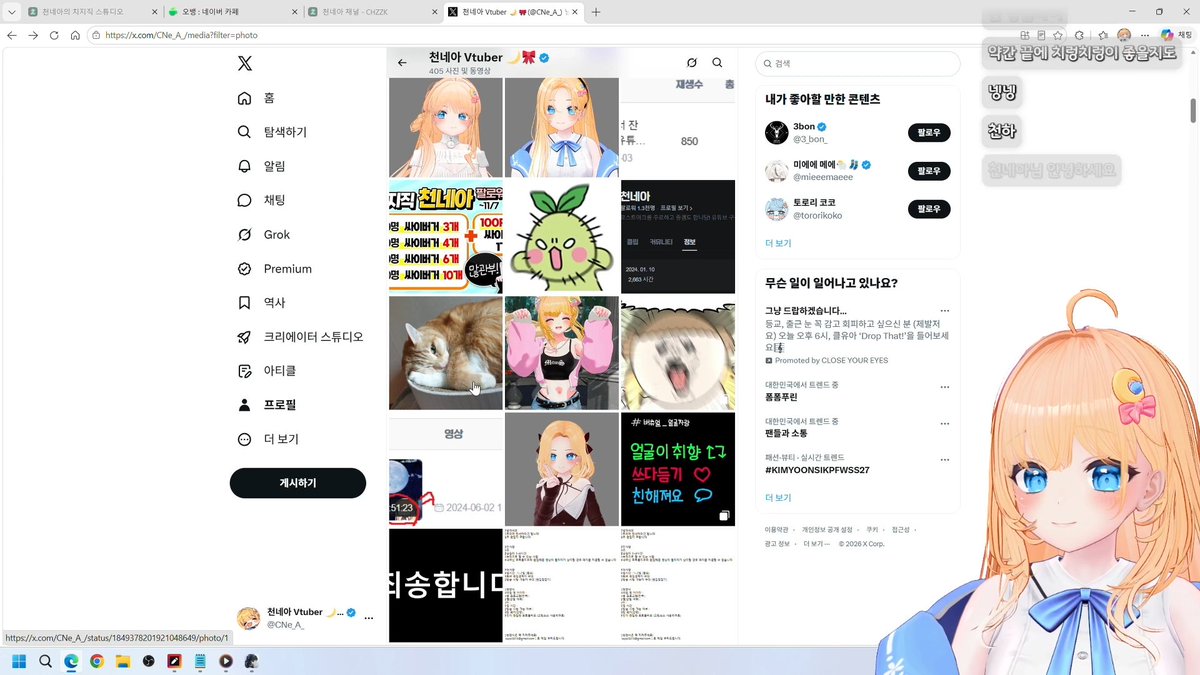
Task: Open 알림 notifications
Action: coord(261,166)
